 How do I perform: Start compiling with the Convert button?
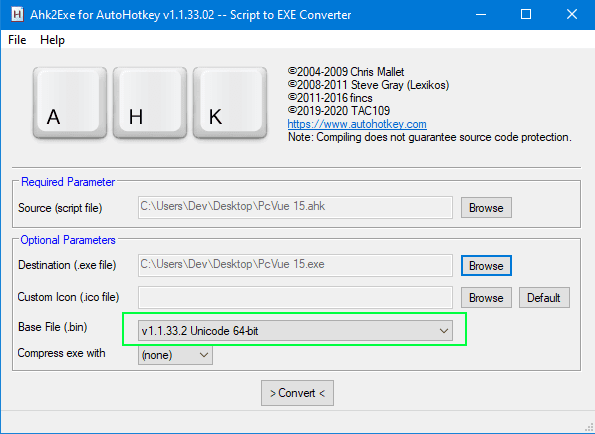coord(297,393)
